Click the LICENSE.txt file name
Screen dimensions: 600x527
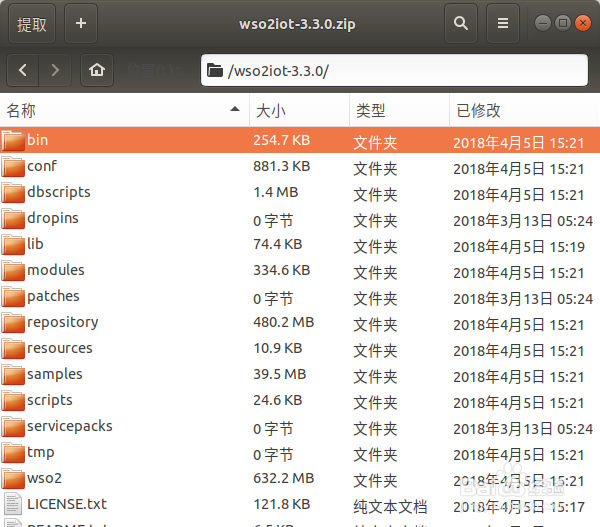pyautogui.click(x=67, y=504)
